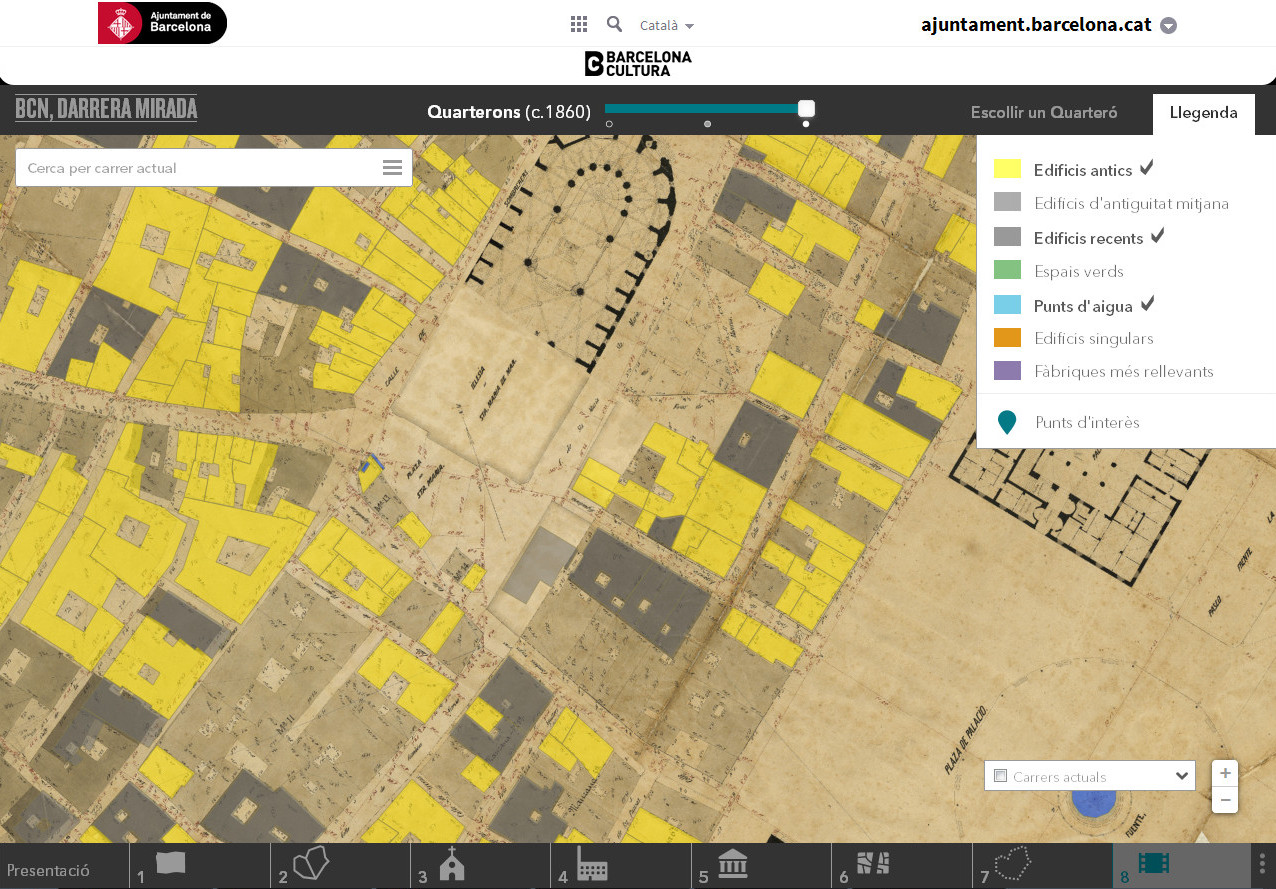Click the BCN, Darrera Mirada title link

pos(106,108)
